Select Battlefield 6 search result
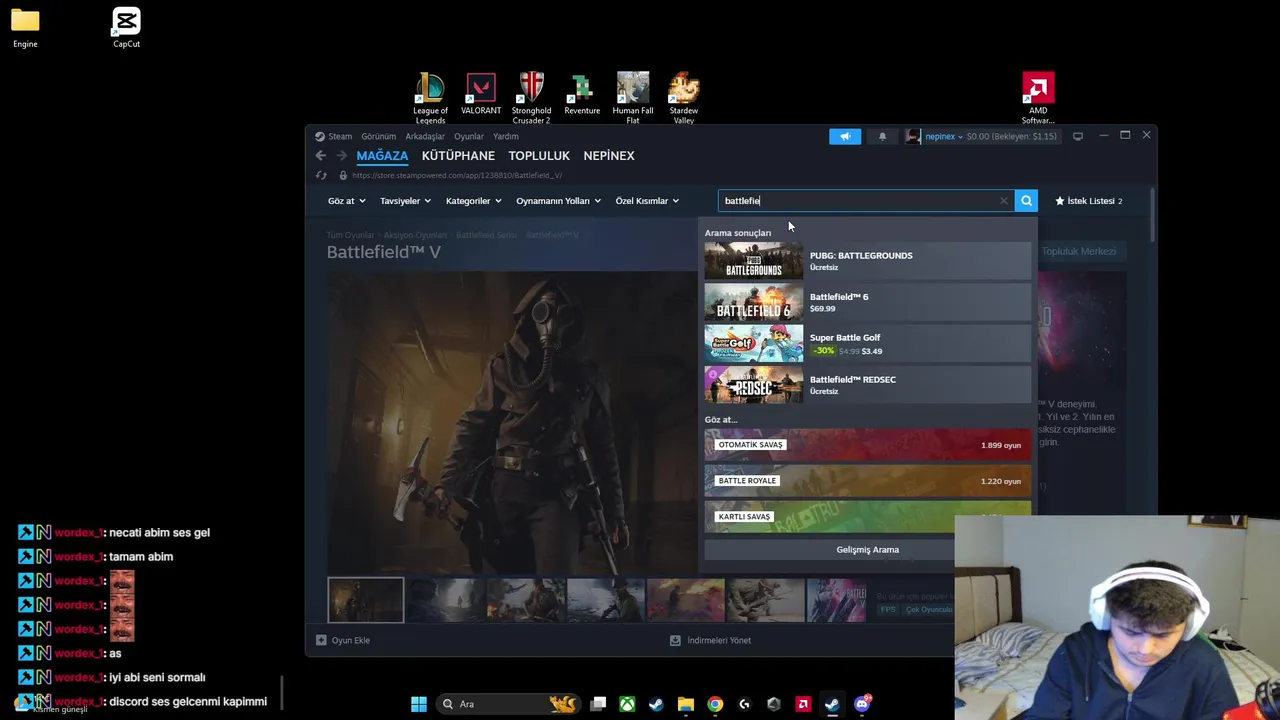Viewport: 1280px width, 720px height. point(867,302)
